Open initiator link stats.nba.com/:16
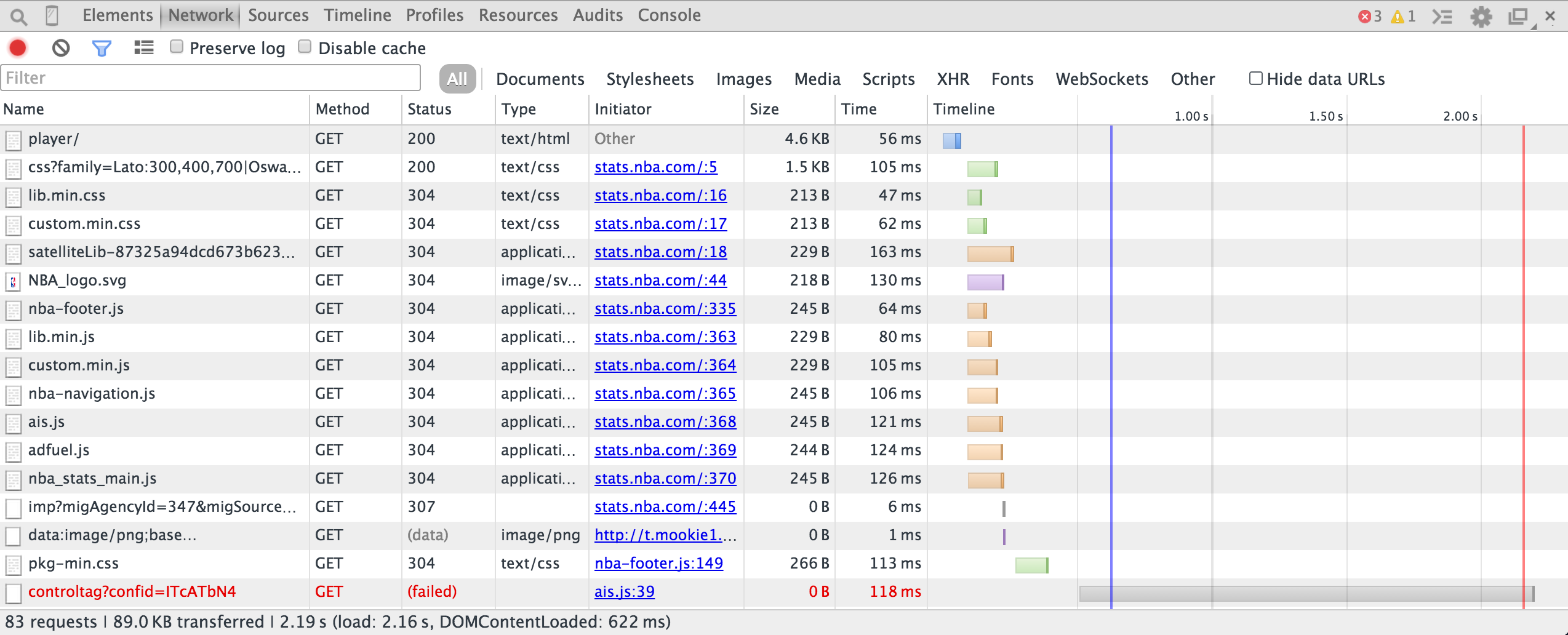 pyautogui.click(x=660, y=196)
